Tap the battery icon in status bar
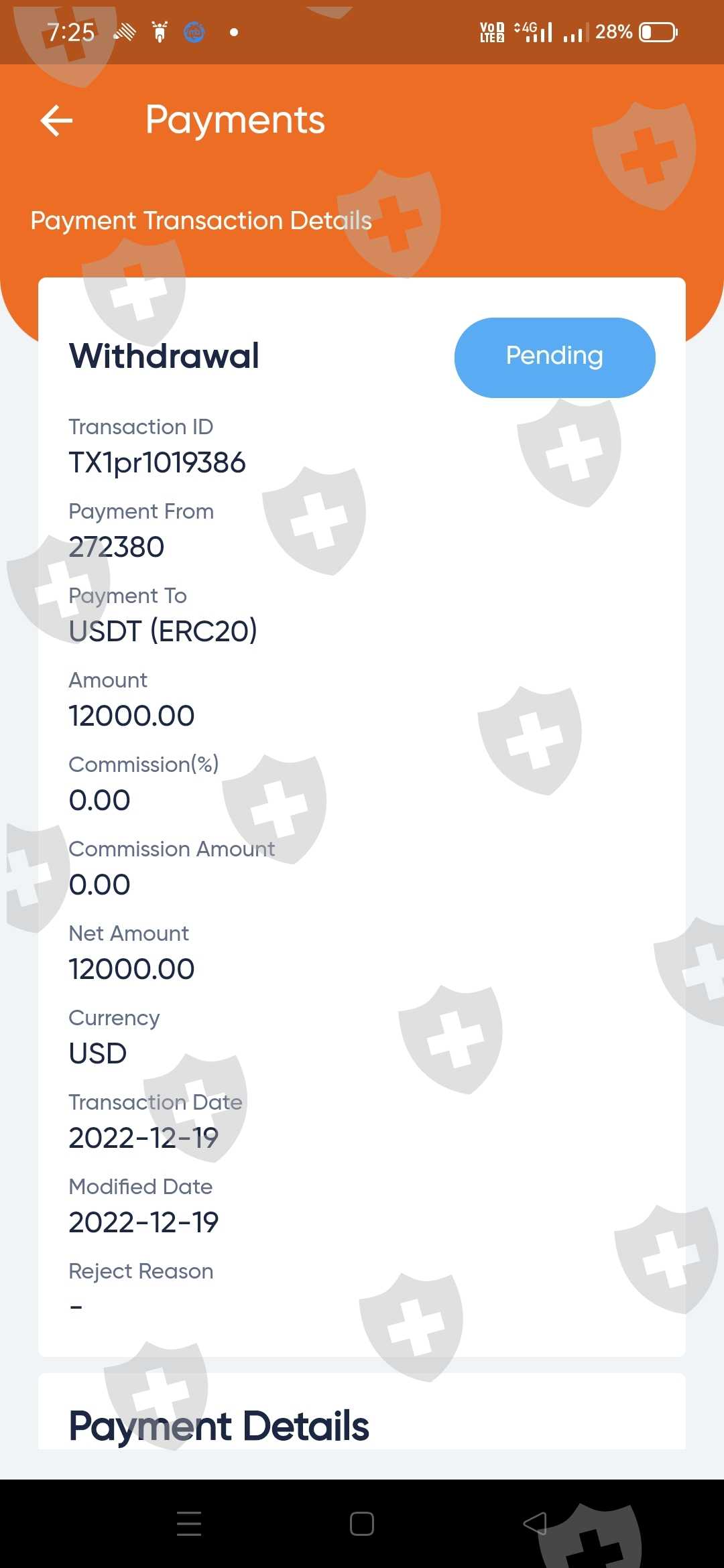 [x=658, y=32]
